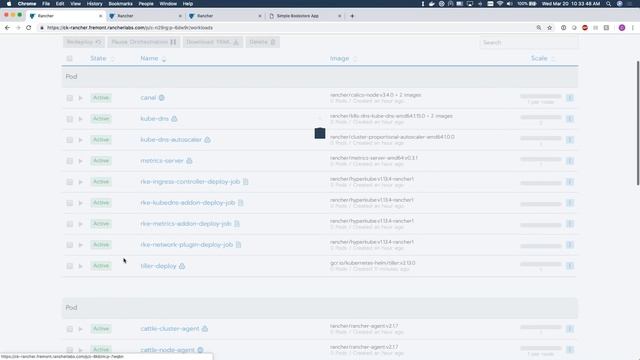Click the scale bar for the canal row

click(541, 96)
